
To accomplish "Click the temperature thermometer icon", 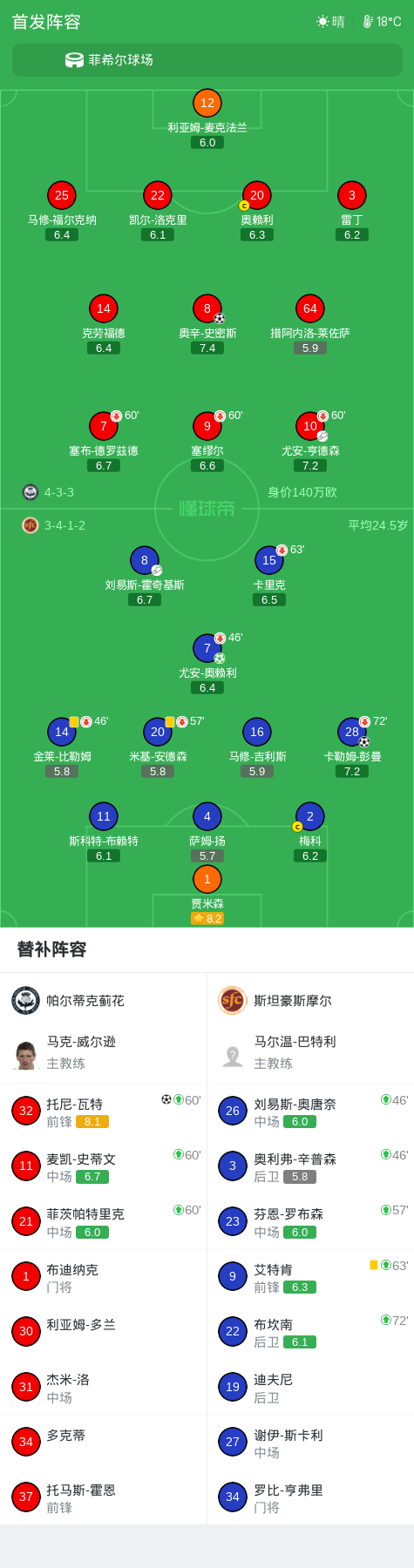I will coord(368,22).
